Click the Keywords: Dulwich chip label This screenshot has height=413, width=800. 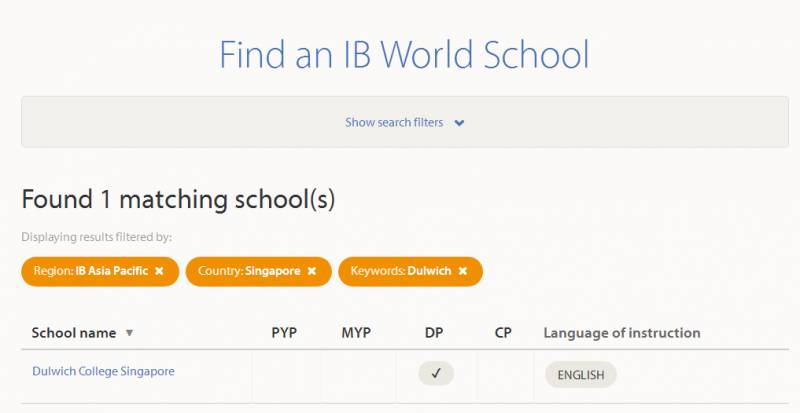(400, 271)
